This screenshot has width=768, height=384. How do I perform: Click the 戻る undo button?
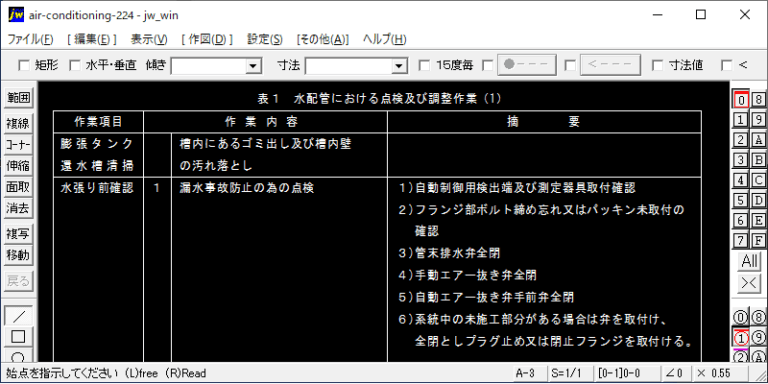(x=19, y=281)
